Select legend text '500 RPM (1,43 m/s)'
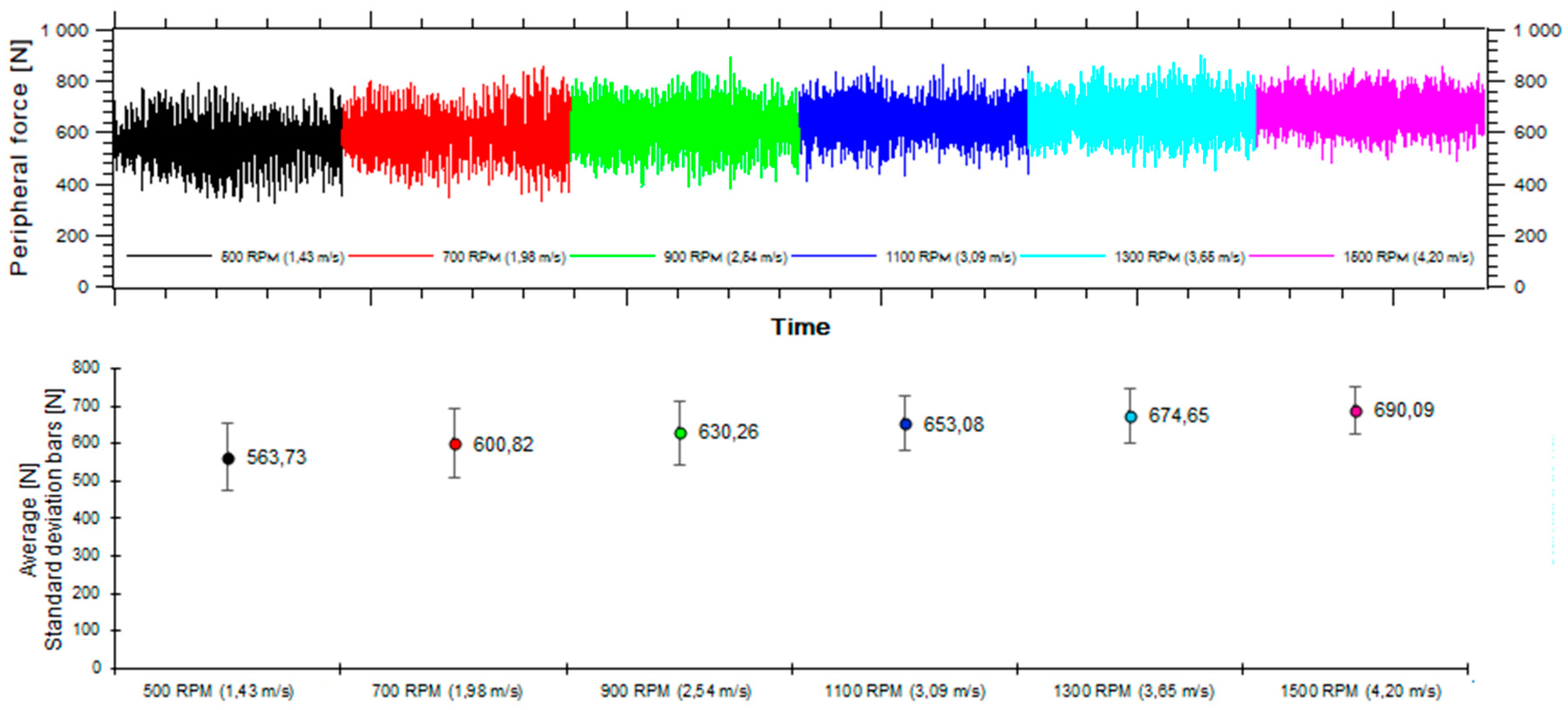1568x710 pixels. pos(283,257)
